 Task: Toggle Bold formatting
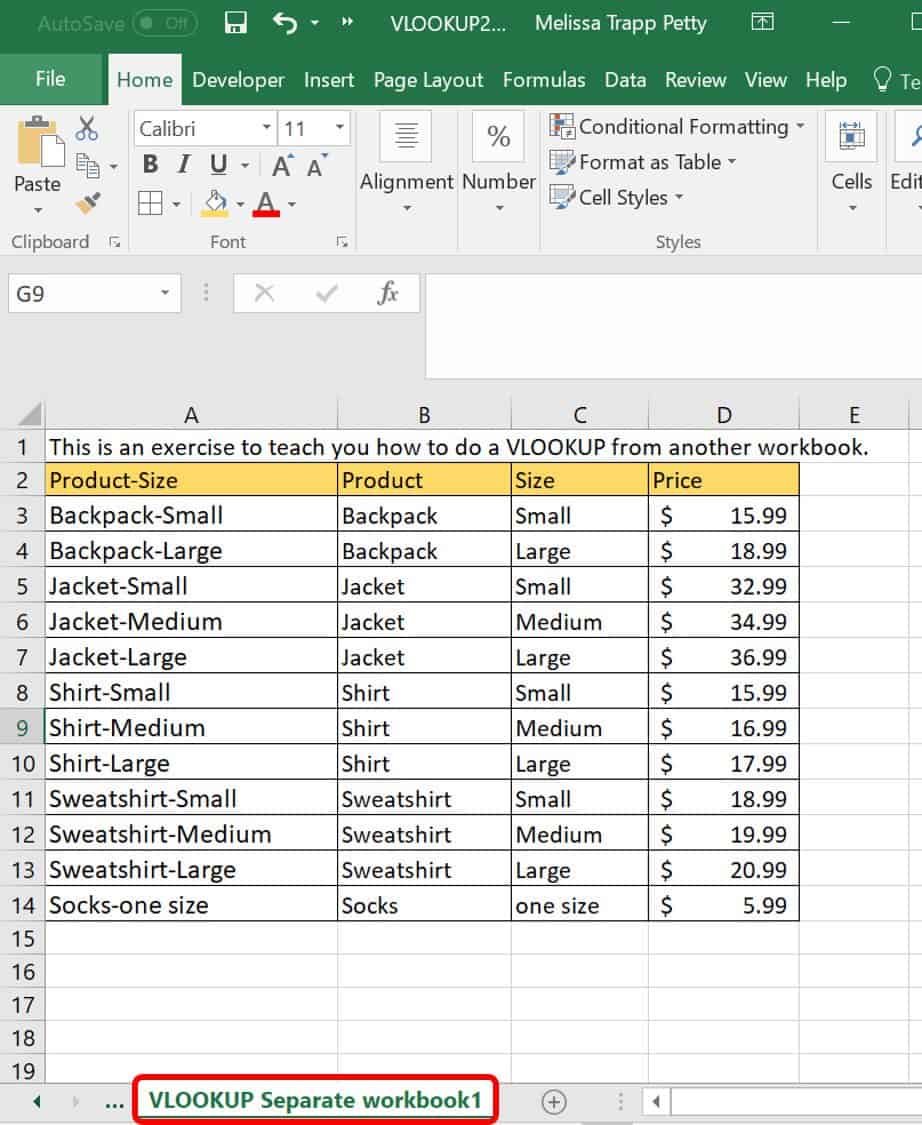150,165
